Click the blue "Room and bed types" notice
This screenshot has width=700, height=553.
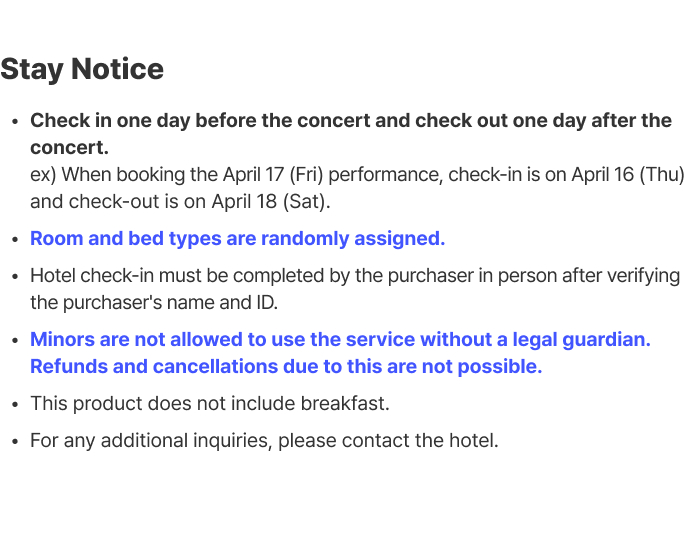[237, 239]
